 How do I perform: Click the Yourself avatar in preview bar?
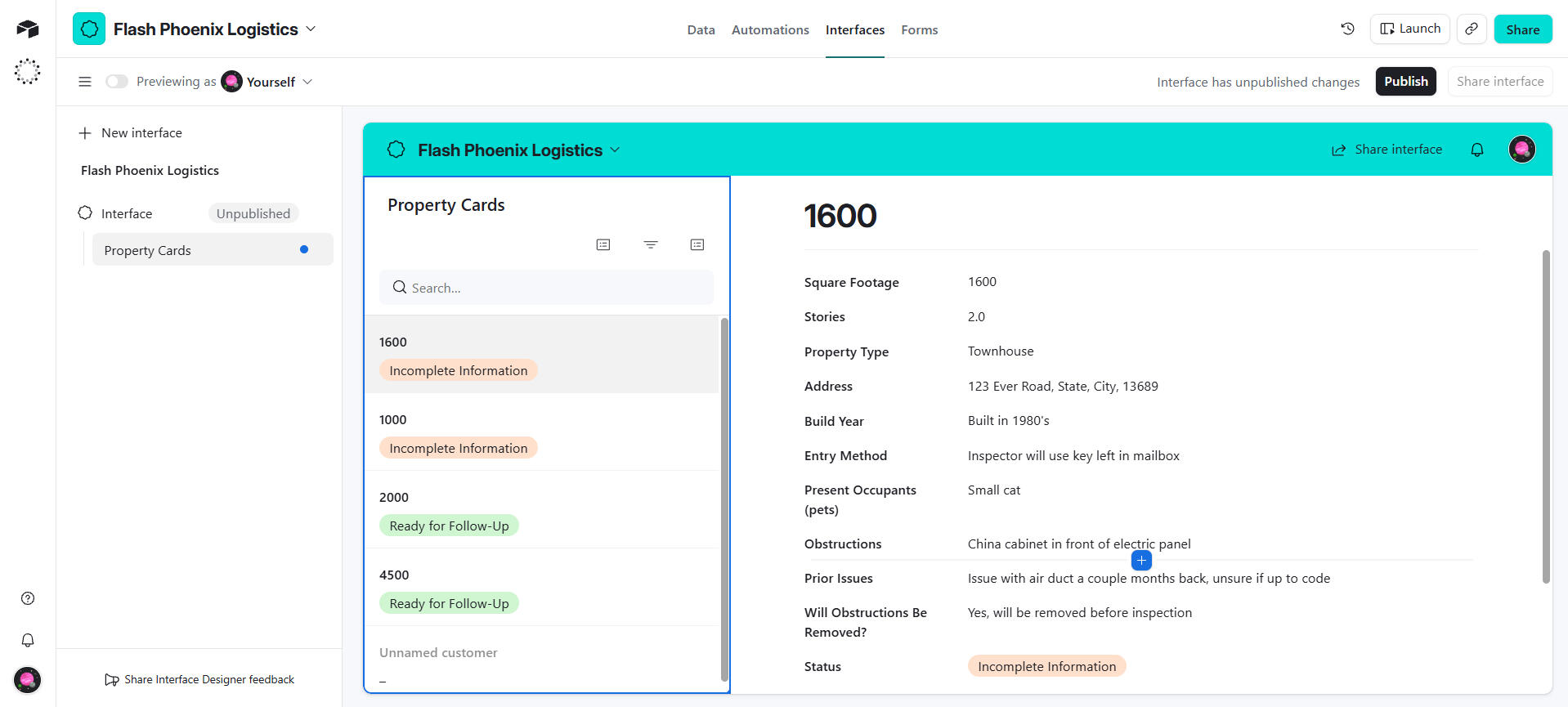point(231,82)
